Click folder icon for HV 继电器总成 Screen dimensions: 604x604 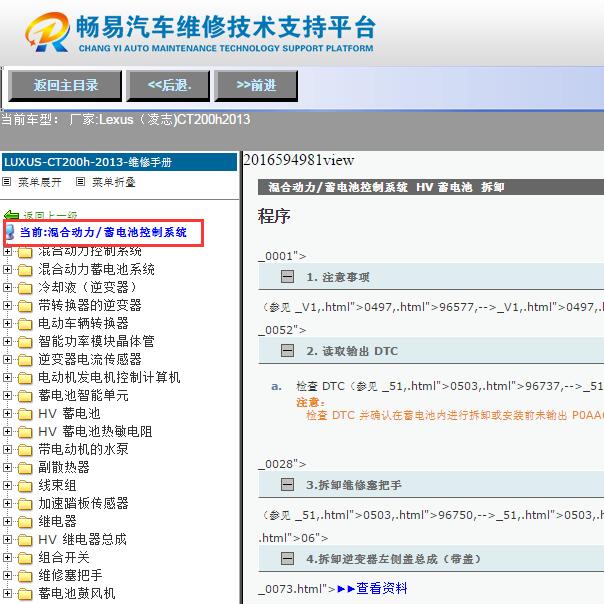25,540
